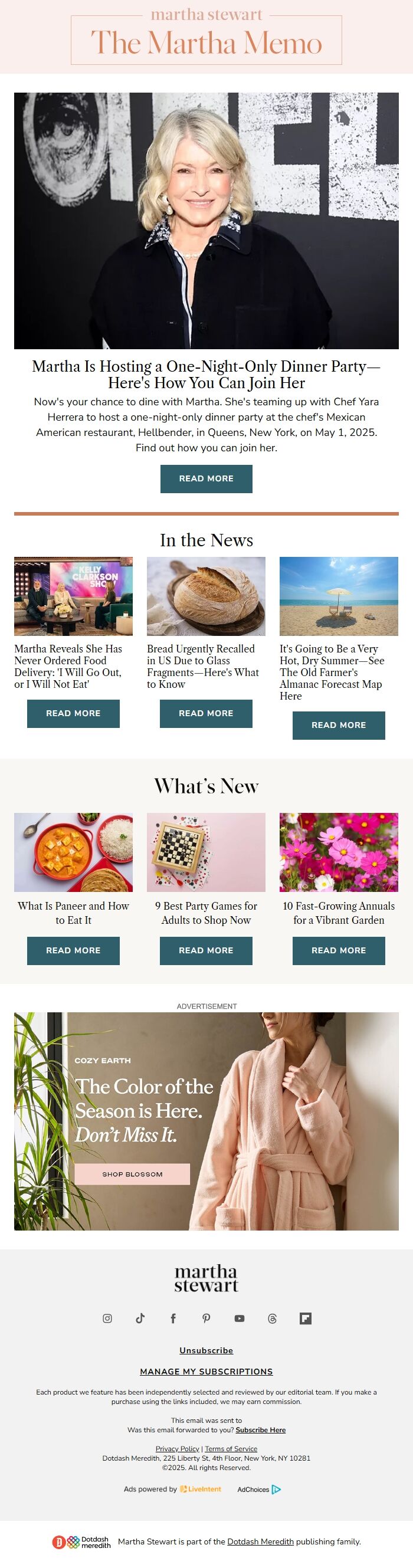Click Read More under paneer article
413x1568 pixels.
73,950
